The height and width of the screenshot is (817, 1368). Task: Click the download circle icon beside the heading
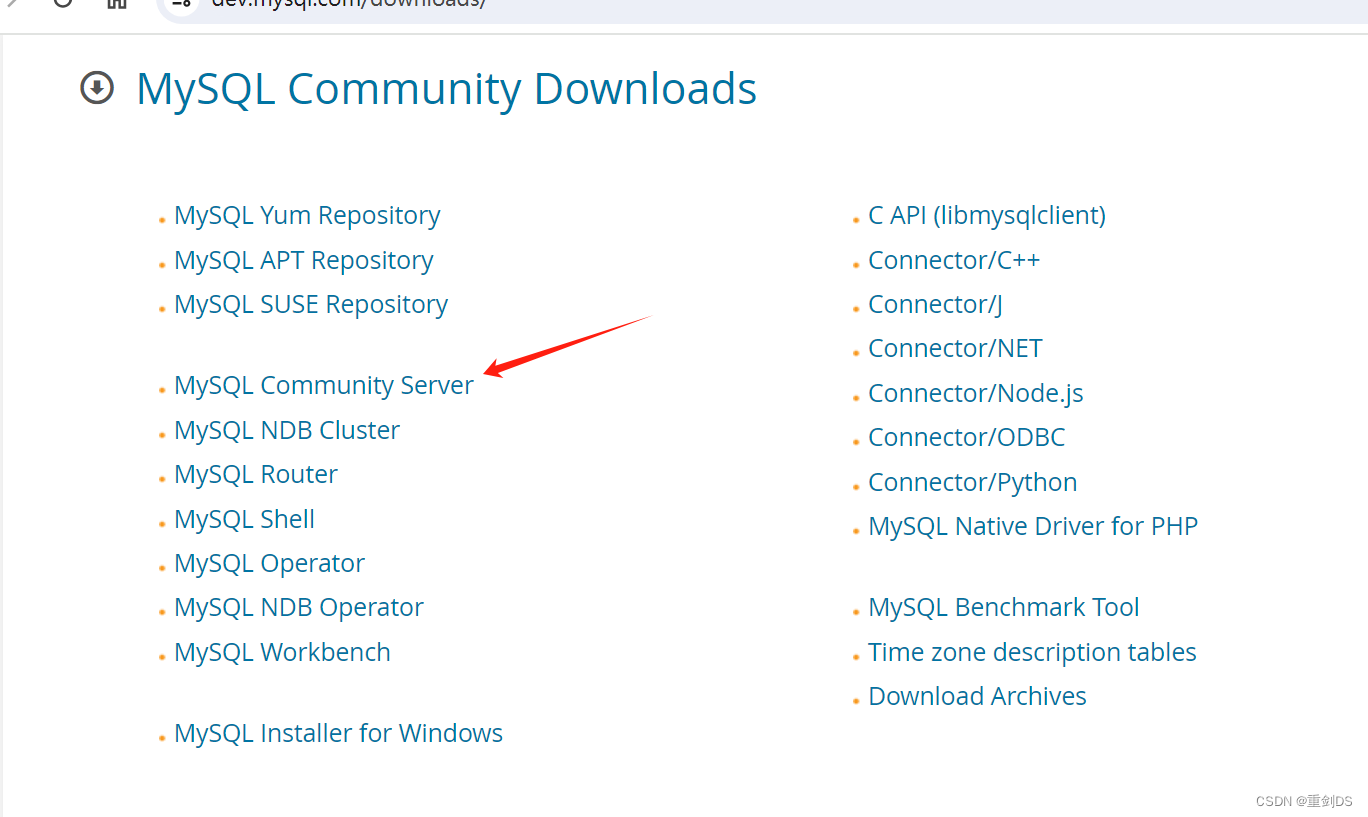97,88
